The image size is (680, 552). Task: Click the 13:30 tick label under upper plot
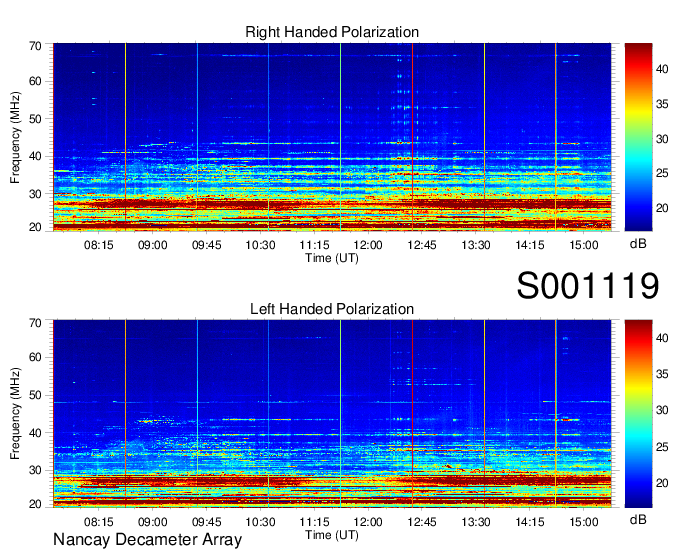[476, 245]
